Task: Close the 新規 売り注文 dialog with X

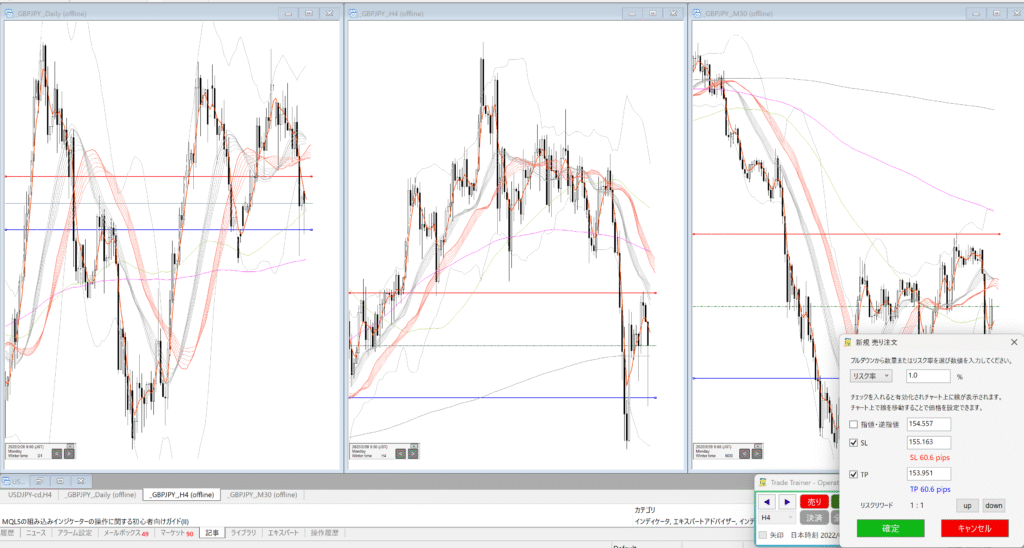Action: (x=1014, y=342)
